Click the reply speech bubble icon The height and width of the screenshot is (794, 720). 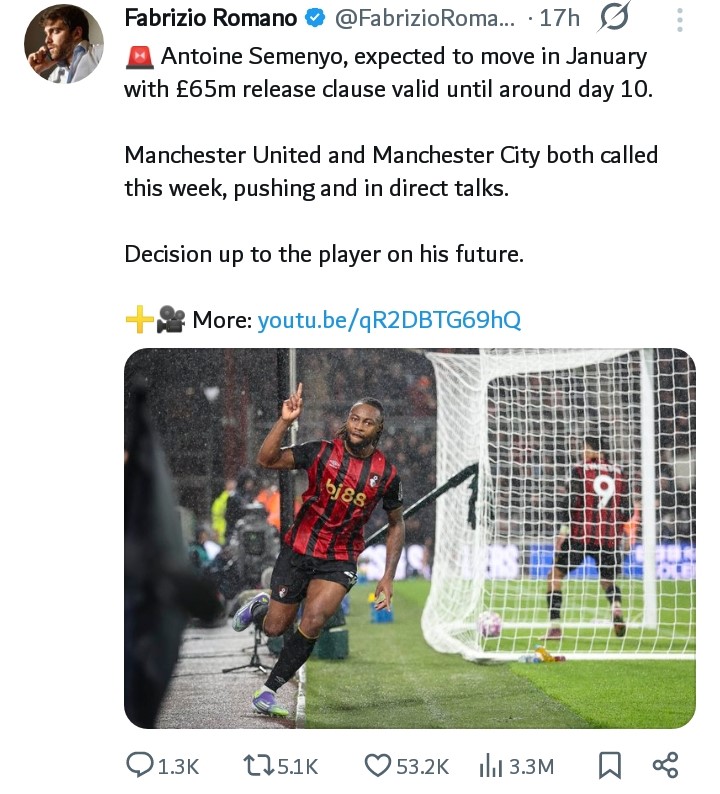(x=139, y=765)
